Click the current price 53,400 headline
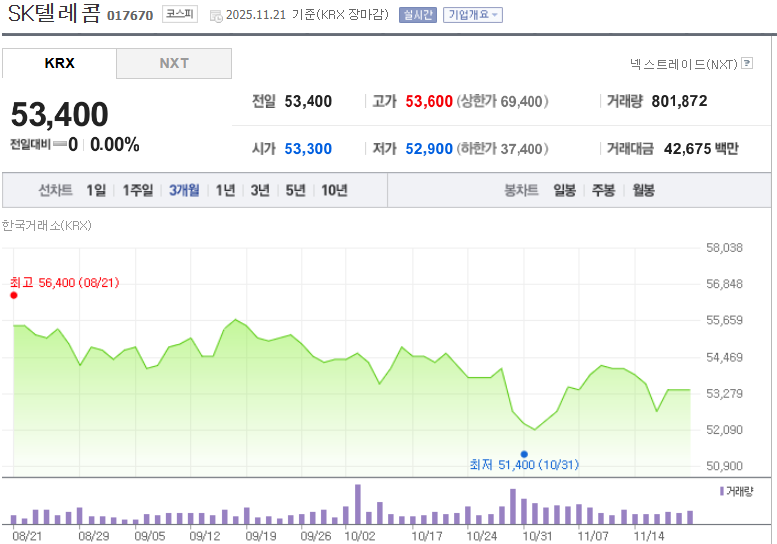 [x=59, y=114]
